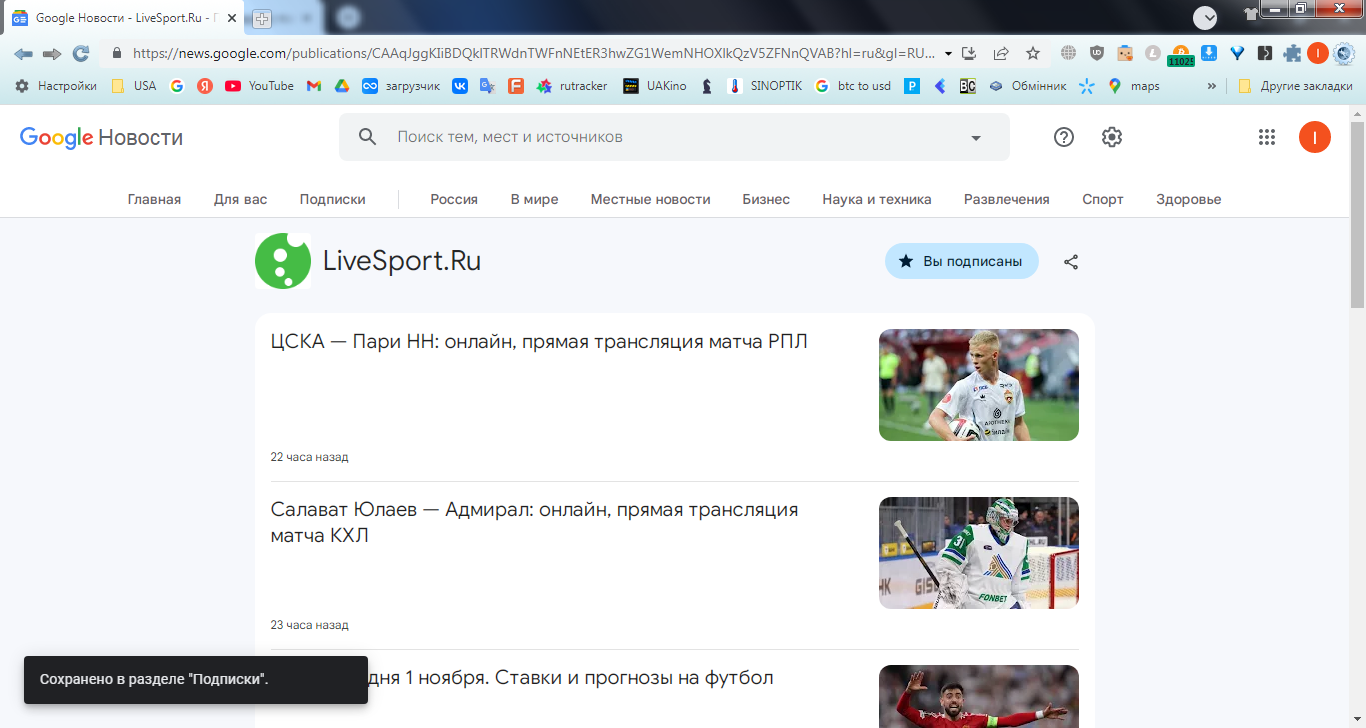Open the YouTube bookmark
Image resolution: width=1366 pixels, height=728 pixels.
tap(260, 86)
